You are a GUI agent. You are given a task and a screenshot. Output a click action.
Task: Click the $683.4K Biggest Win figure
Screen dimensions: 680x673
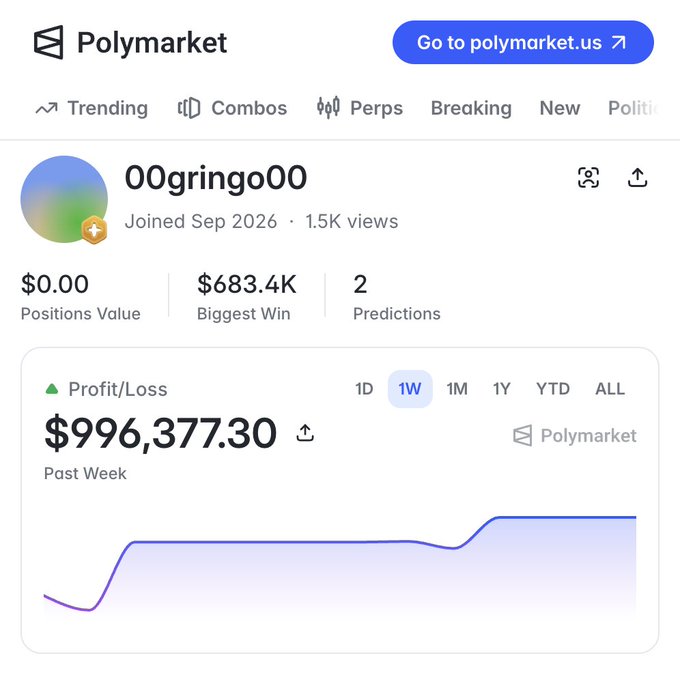tap(247, 284)
